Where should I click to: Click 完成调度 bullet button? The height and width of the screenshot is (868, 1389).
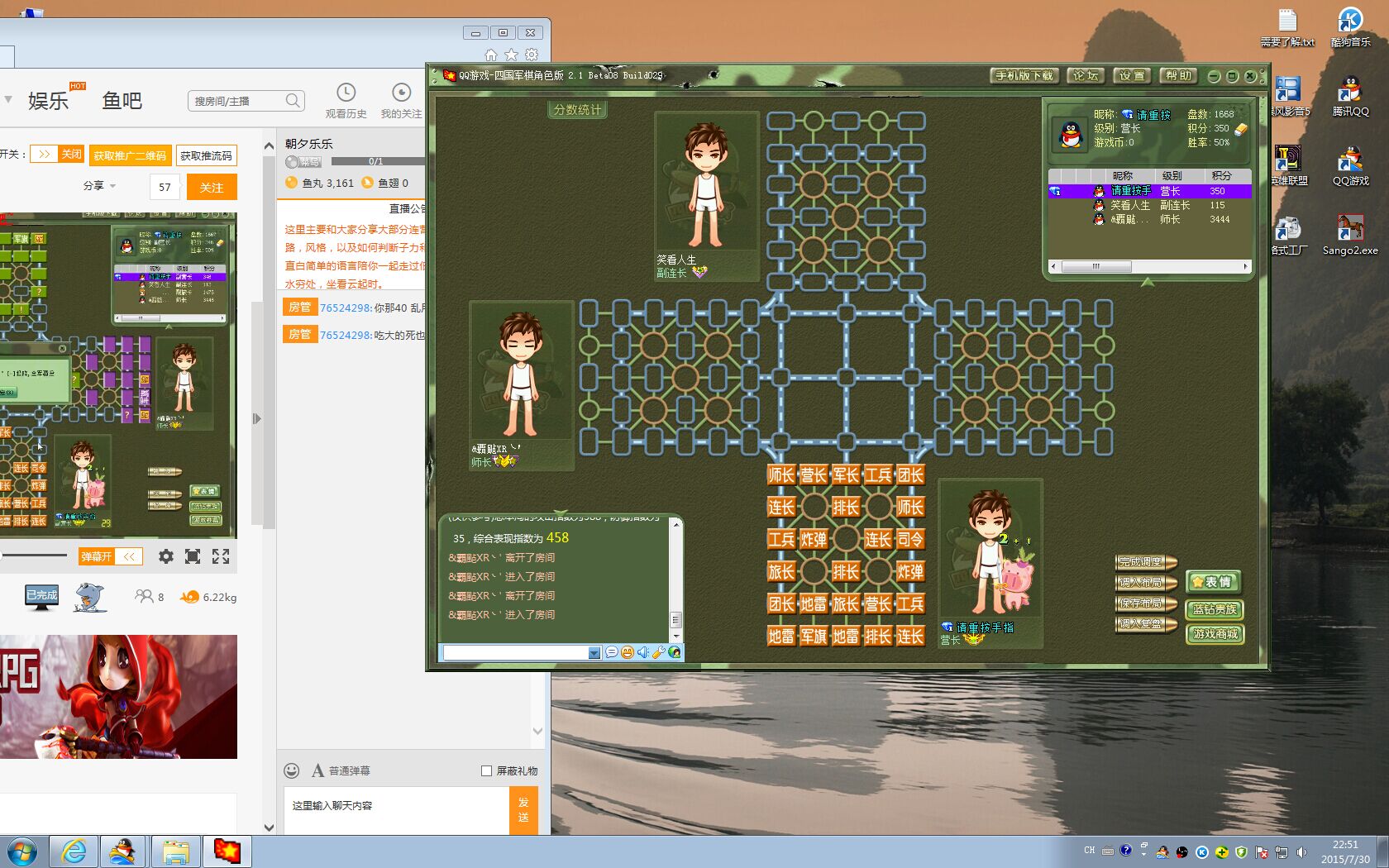point(1145,562)
